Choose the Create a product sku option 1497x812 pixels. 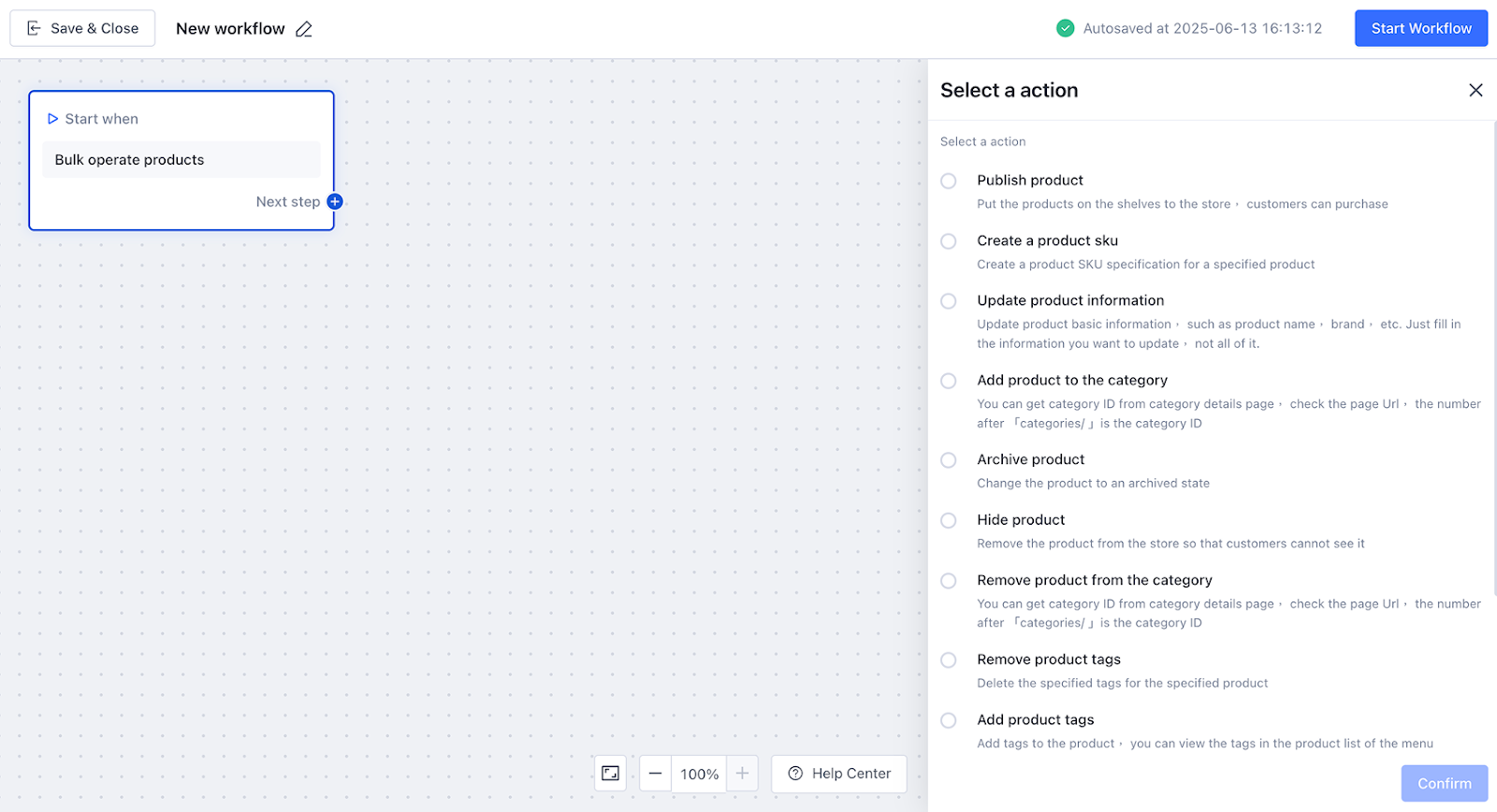coord(949,241)
